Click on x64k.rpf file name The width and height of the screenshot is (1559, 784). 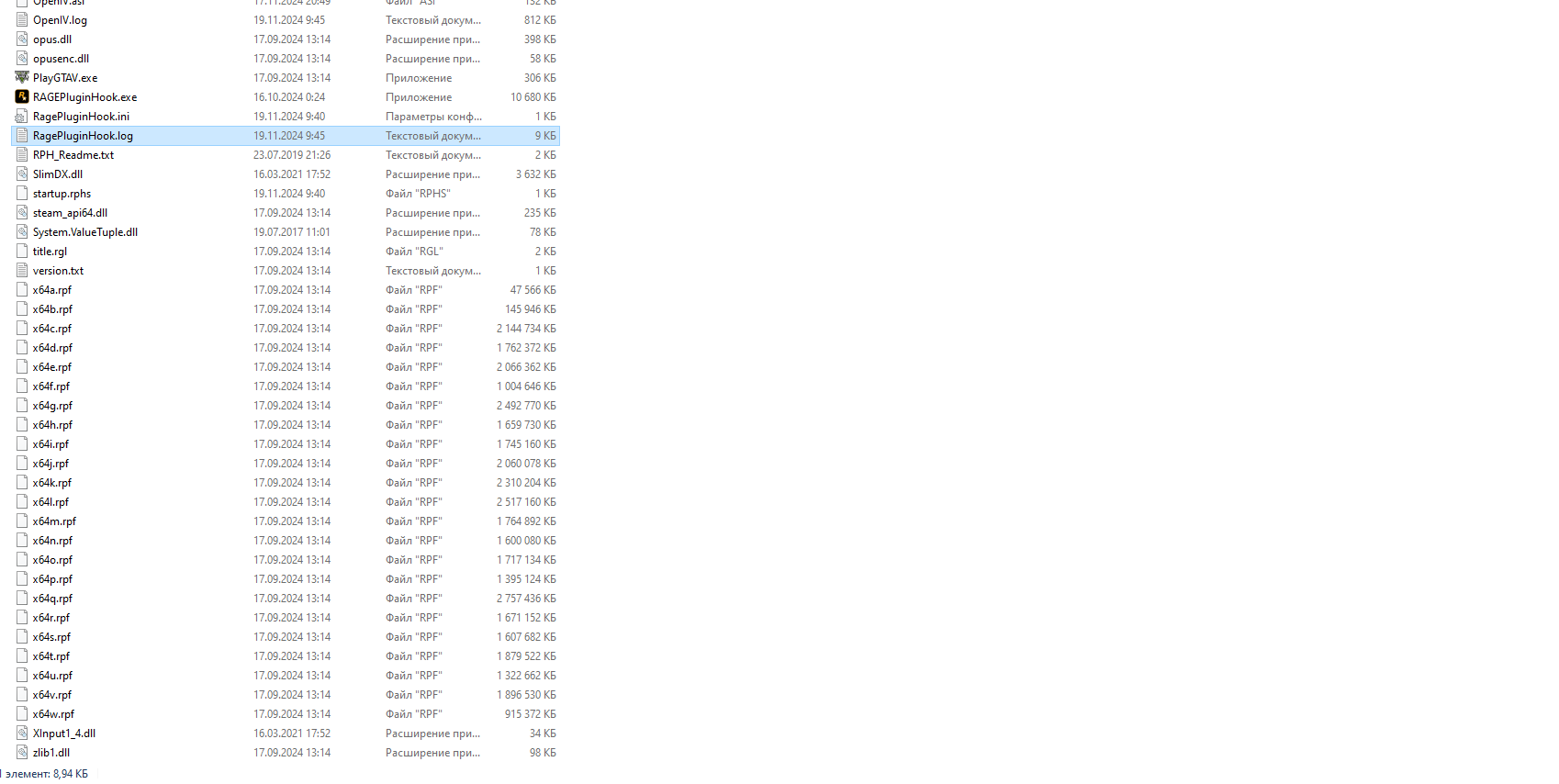[x=52, y=483]
